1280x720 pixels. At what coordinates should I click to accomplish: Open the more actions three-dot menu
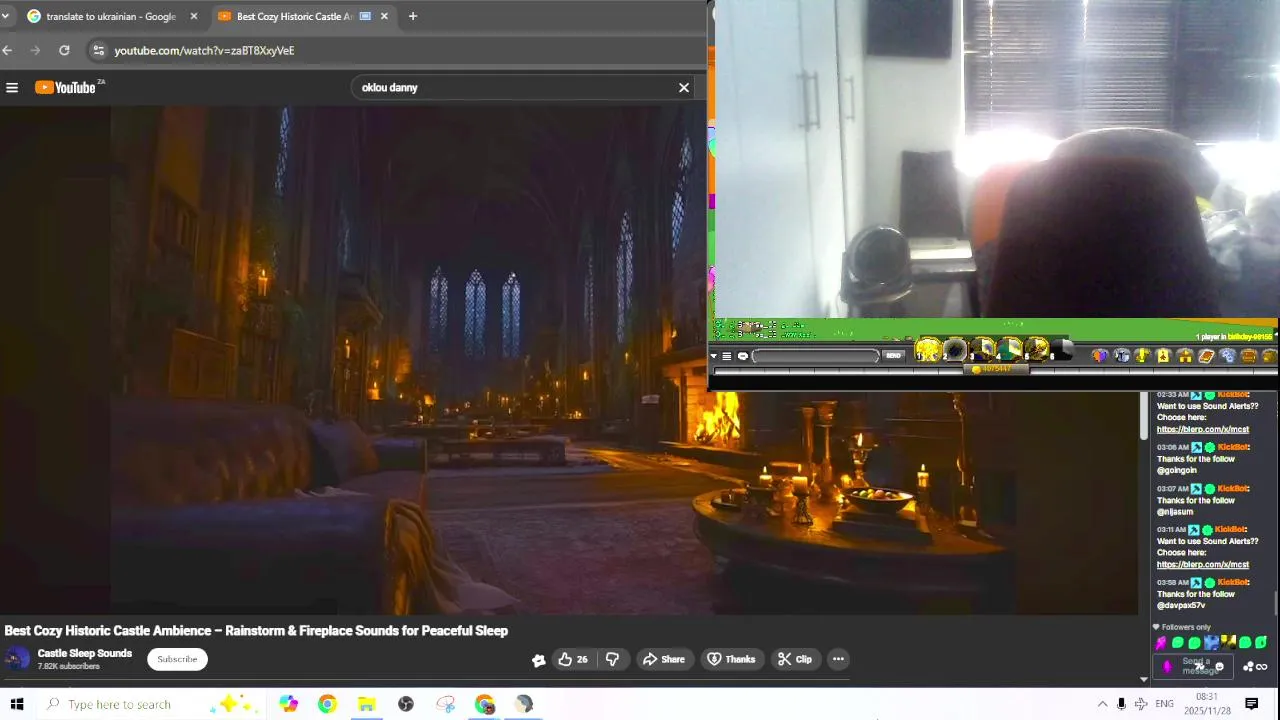(838, 659)
